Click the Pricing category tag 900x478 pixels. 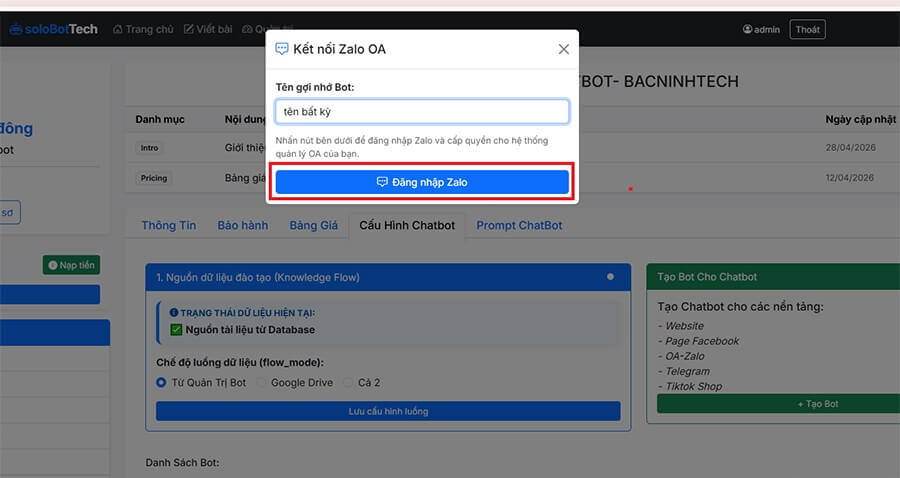[x=154, y=178]
